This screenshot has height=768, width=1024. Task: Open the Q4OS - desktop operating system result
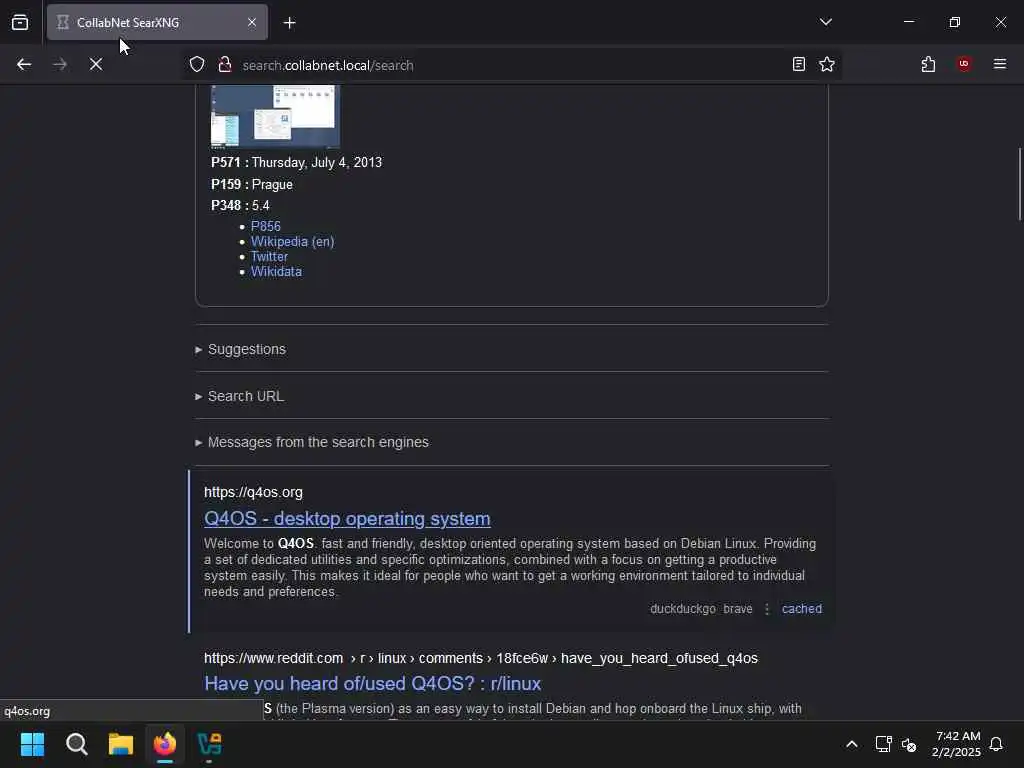(x=347, y=519)
